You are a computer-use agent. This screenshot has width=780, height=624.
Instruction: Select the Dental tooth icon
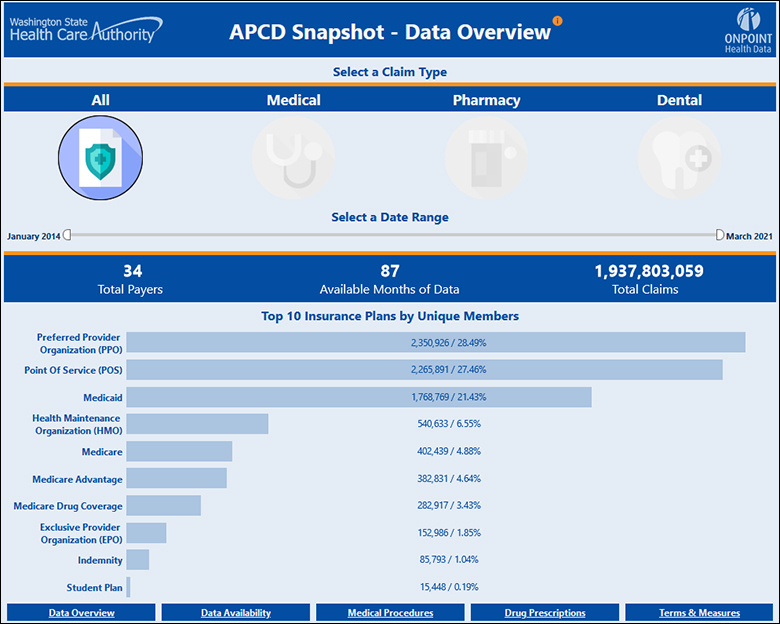point(679,157)
